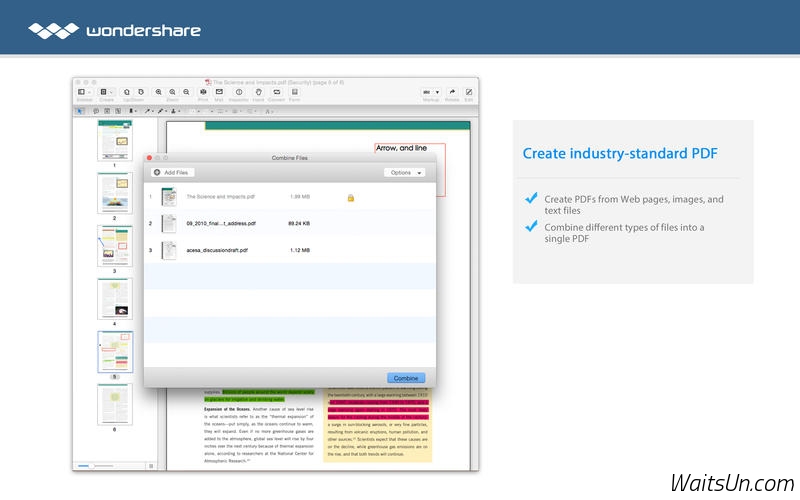Close the Combine Files dialog with red button
Image resolution: width=800 pixels, height=500 pixels.
tap(149, 158)
